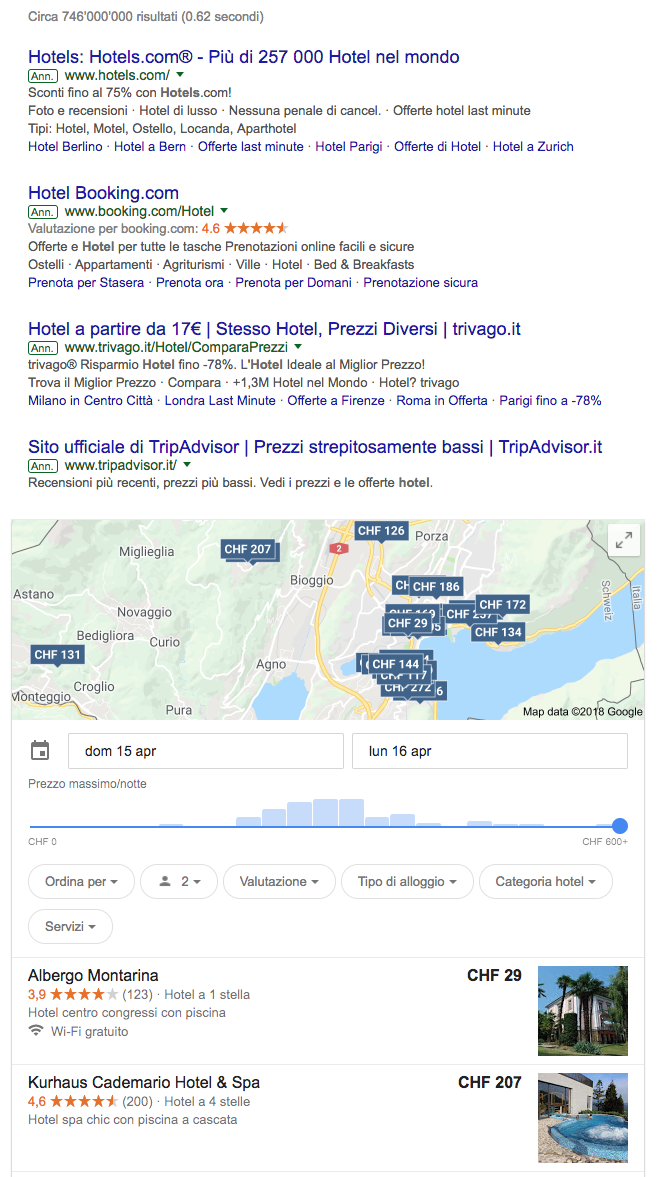Click the Londra Last Minute sitelink
Image resolution: width=664 pixels, height=1177 pixels.
pyautogui.click(x=221, y=401)
